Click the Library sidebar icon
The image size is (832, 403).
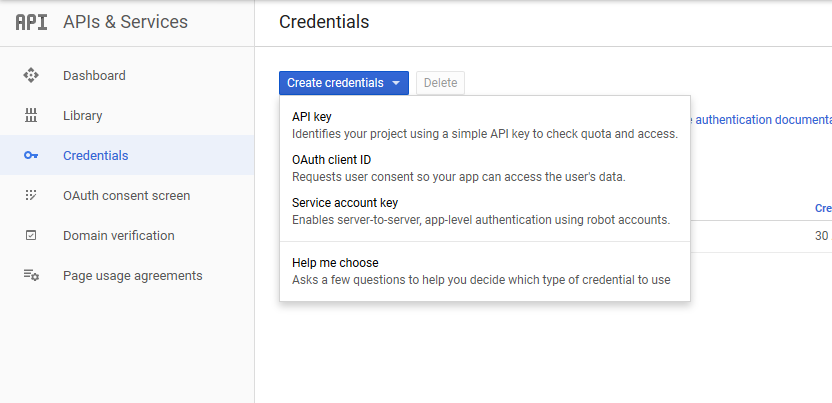coord(31,115)
